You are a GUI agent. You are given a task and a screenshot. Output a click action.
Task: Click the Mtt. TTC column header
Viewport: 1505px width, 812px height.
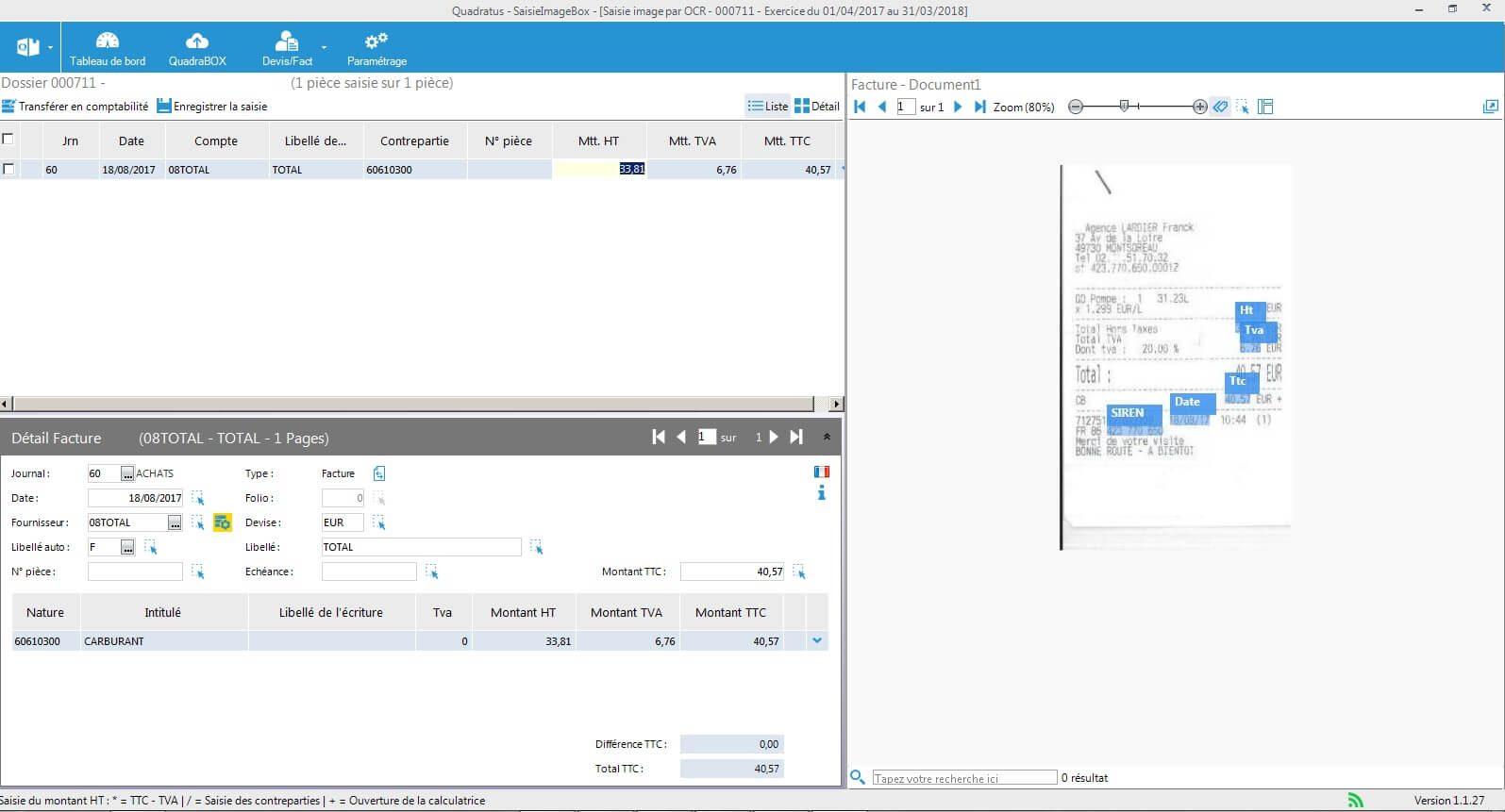[787, 141]
